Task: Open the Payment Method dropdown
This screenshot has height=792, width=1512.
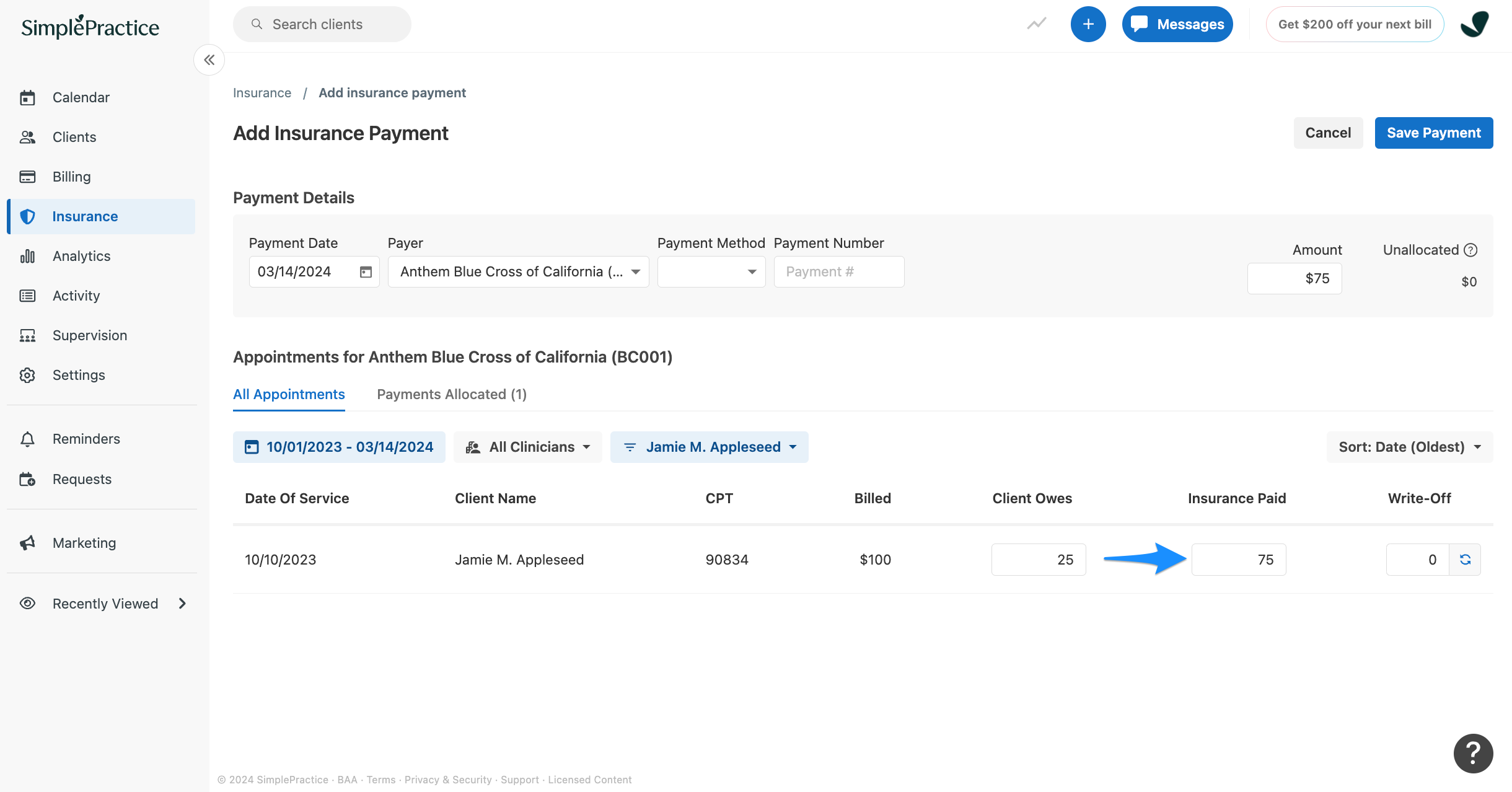Action: coord(711,272)
